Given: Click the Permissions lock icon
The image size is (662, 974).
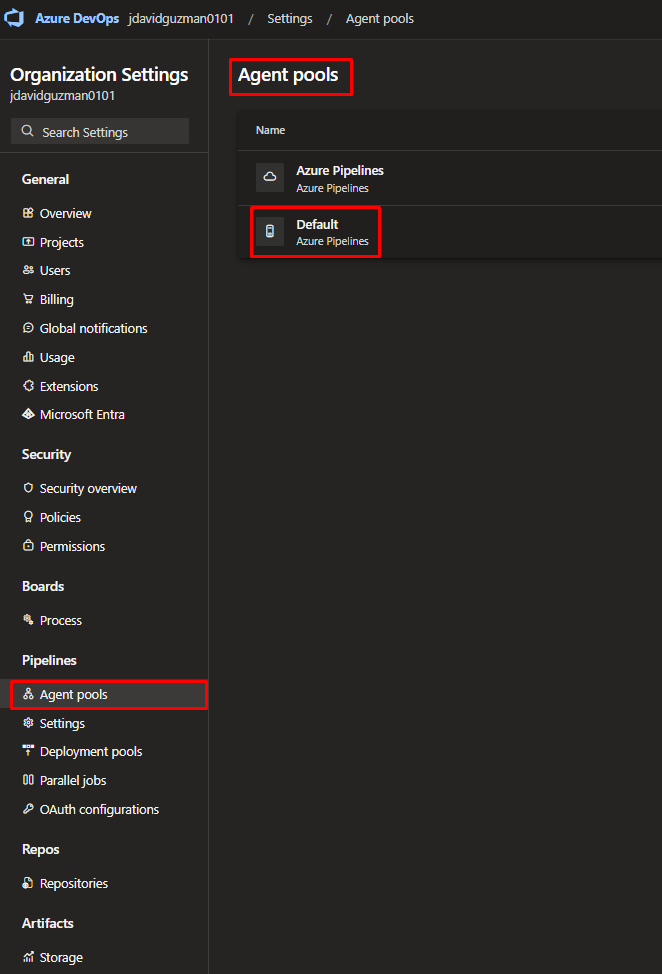Looking at the screenshot, I should coord(28,546).
